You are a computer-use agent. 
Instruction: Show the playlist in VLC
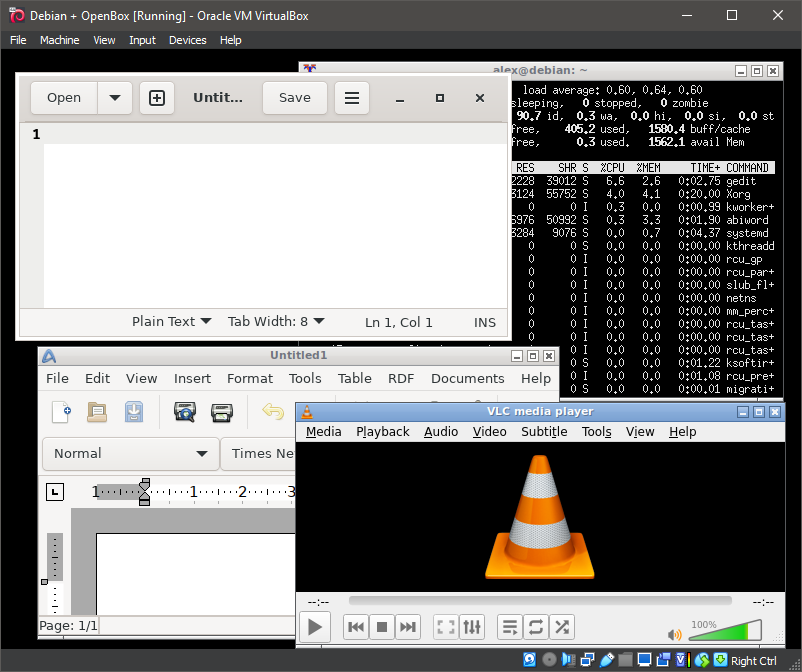coord(510,627)
